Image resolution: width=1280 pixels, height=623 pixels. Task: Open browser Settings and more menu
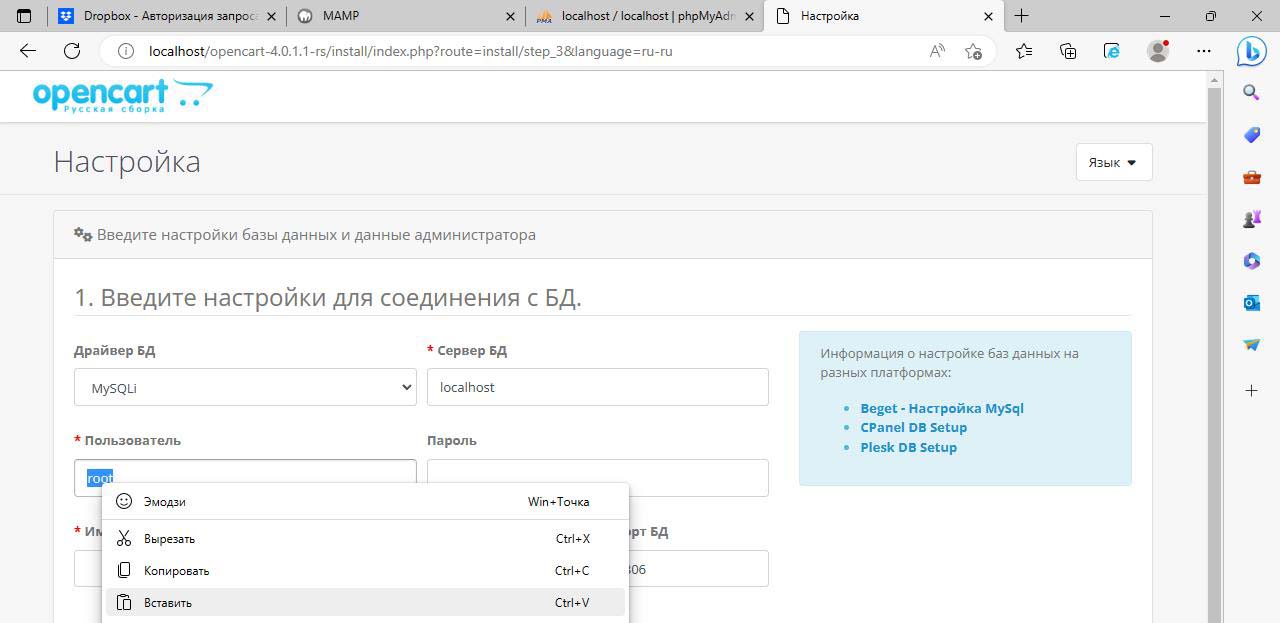point(1204,51)
